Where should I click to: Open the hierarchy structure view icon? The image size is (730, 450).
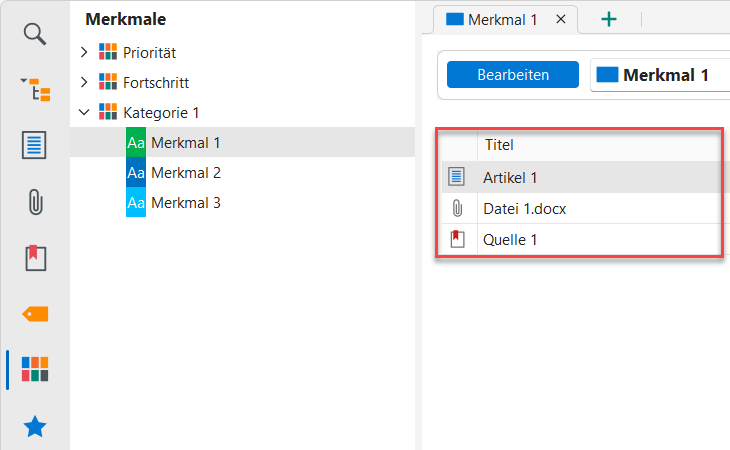coord(35,90)
